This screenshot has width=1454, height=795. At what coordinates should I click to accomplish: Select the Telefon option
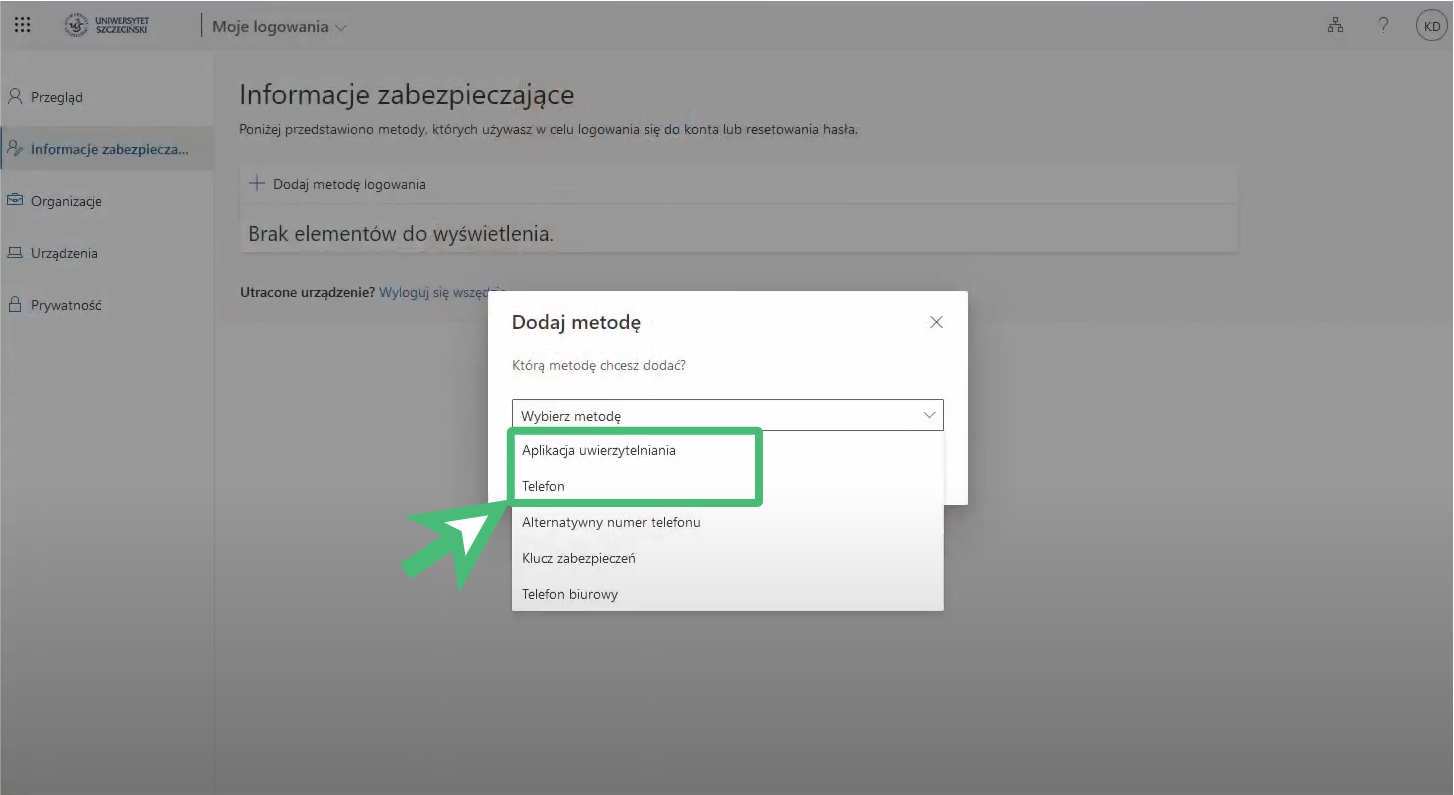tap(543, 486)
